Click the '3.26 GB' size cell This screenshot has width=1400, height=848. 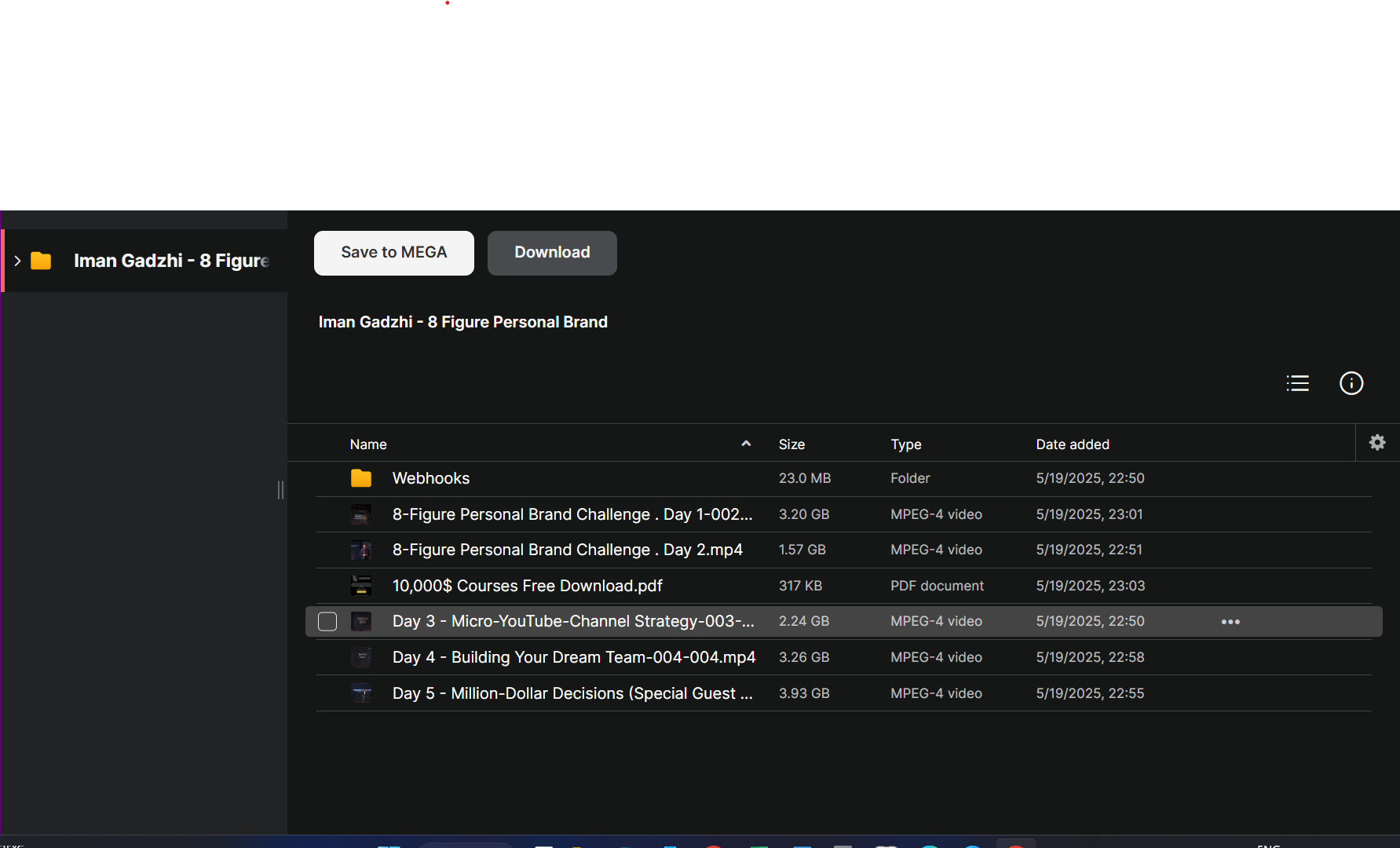point(804,657)
